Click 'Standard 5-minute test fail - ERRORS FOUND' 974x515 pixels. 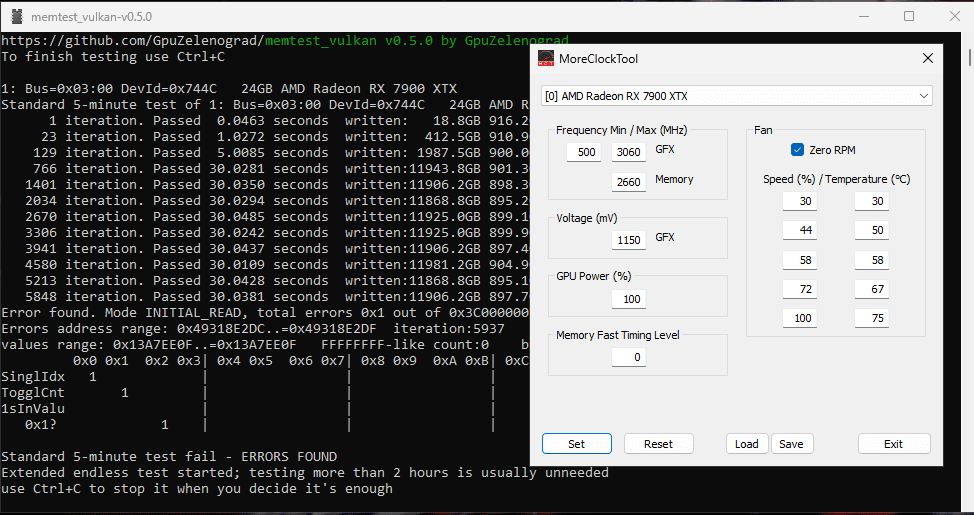(x=169, y=457)
